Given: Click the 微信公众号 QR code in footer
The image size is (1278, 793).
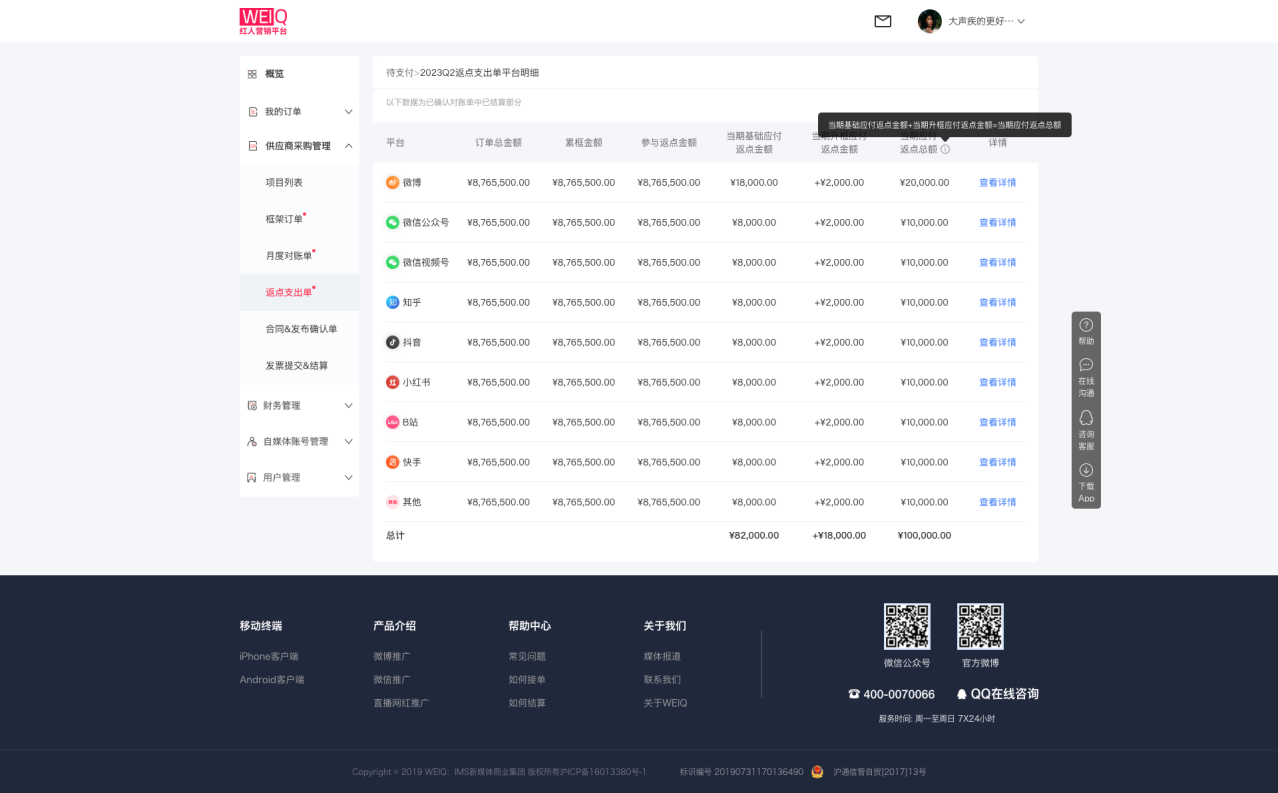Looking at the screenshot, I should coord(906,626).
